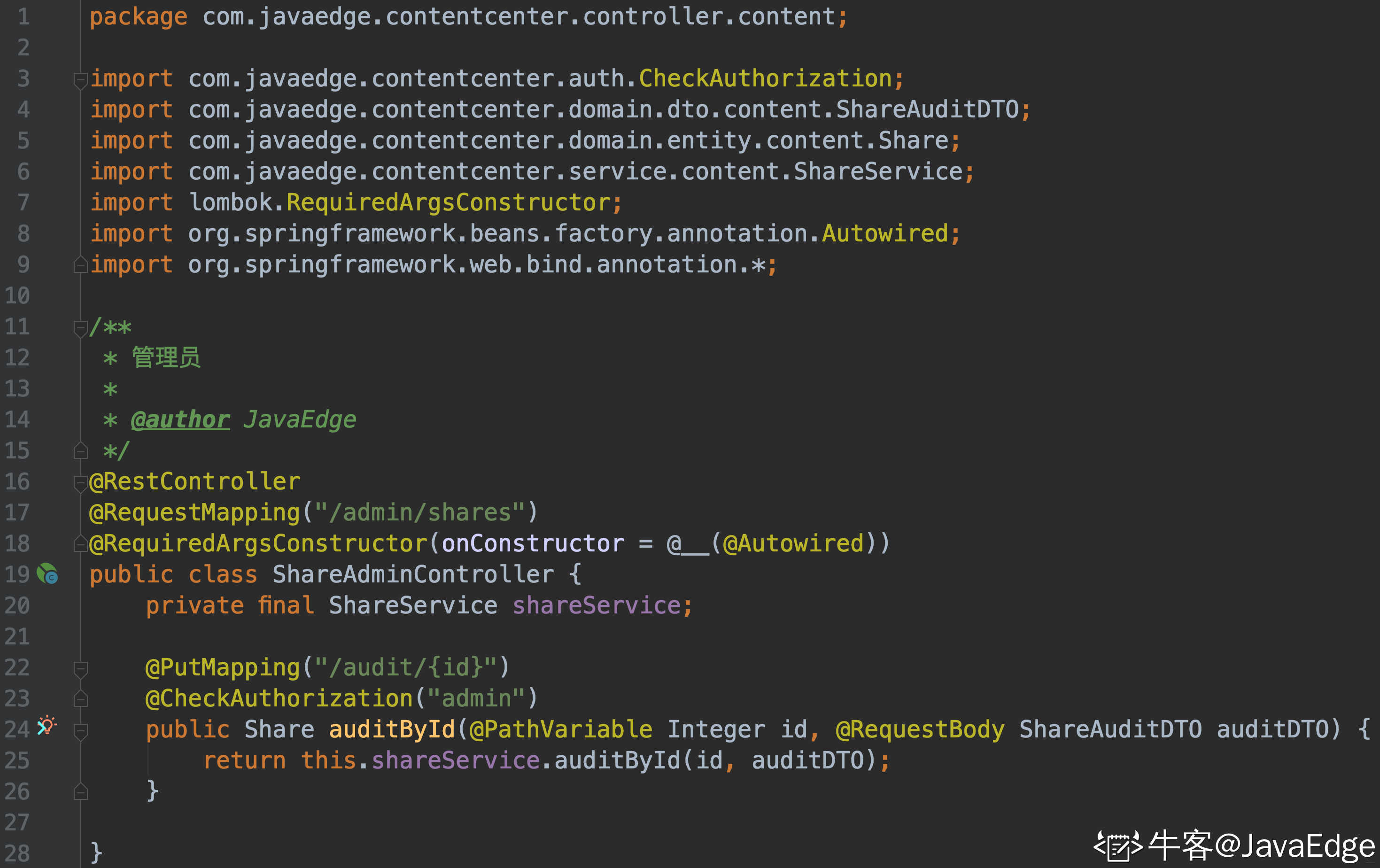The width and height of the screenshot is (1380, 868).
Task: Click line number 1 in the gutter
Action: click(x=23, y=16)
